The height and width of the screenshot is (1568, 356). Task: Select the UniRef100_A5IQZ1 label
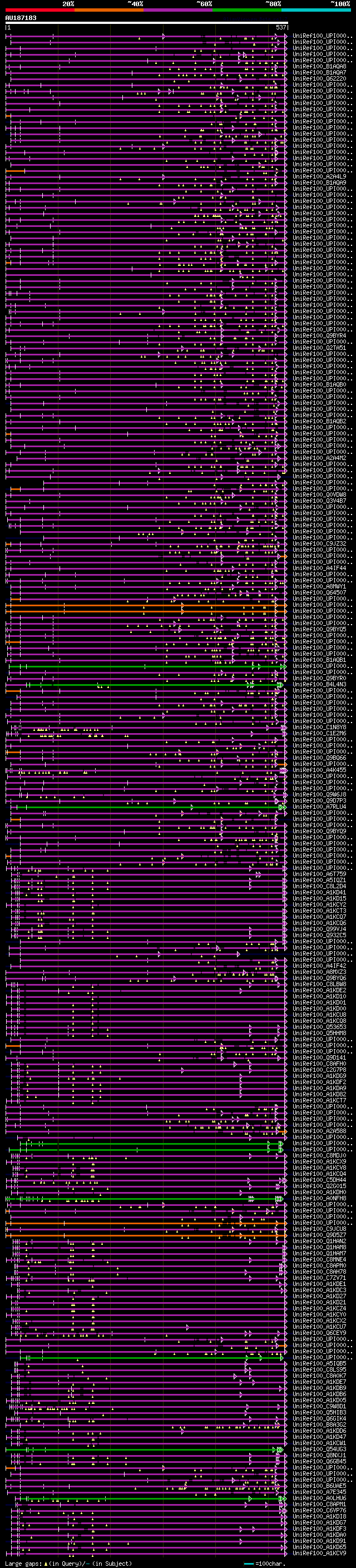click(x=319, y=880)
